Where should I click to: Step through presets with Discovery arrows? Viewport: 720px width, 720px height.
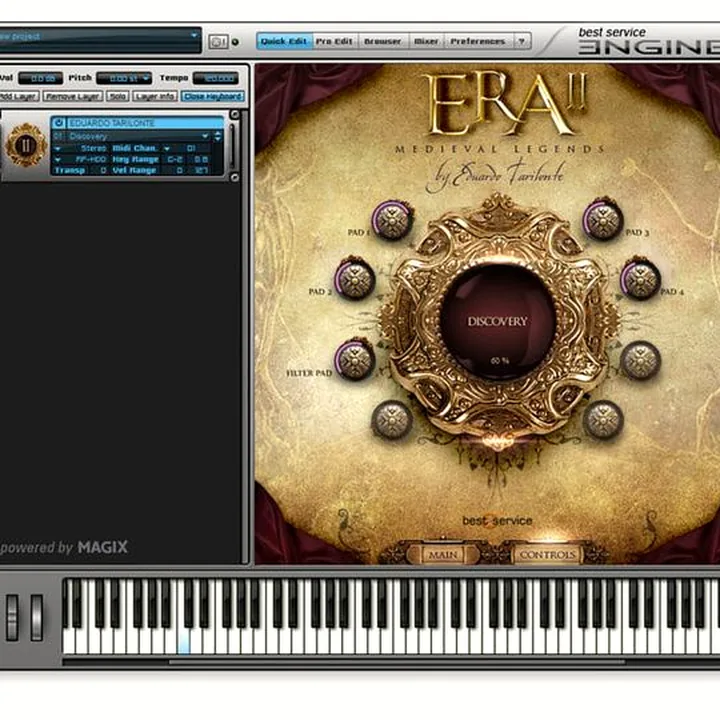[x=218, y=136]
